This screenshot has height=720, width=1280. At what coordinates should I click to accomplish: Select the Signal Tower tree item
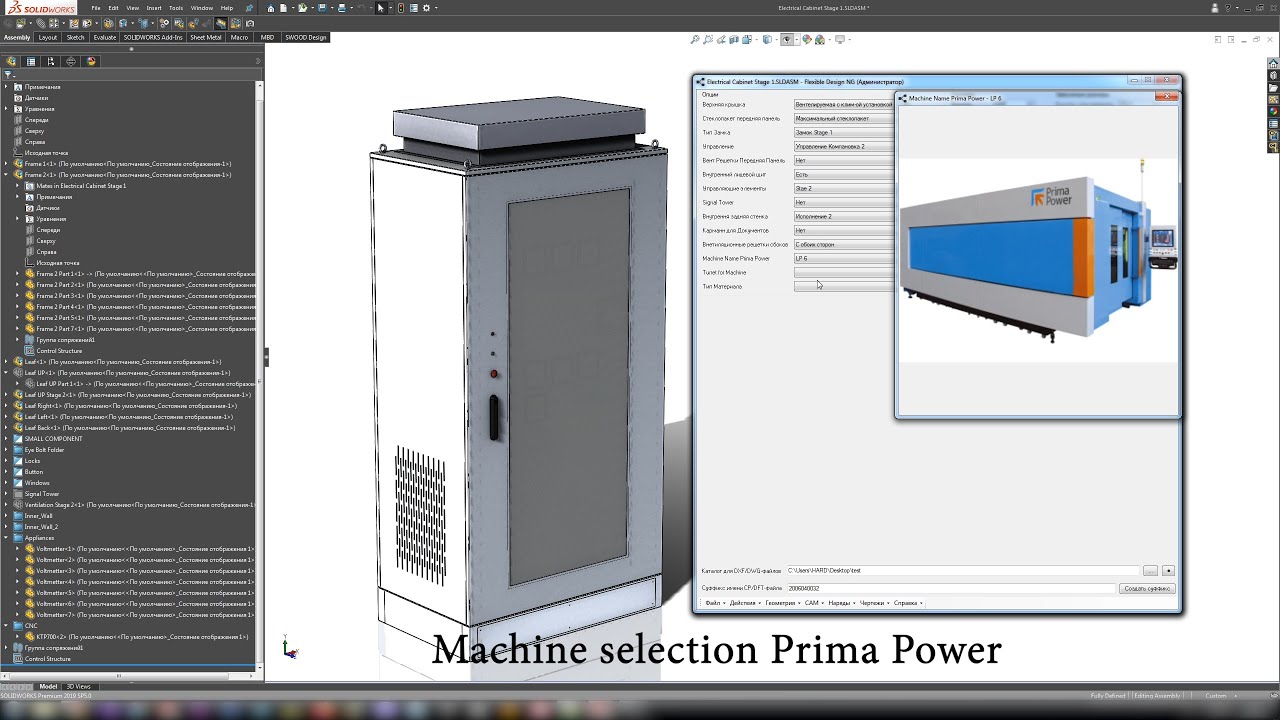[x=42, y=494]
